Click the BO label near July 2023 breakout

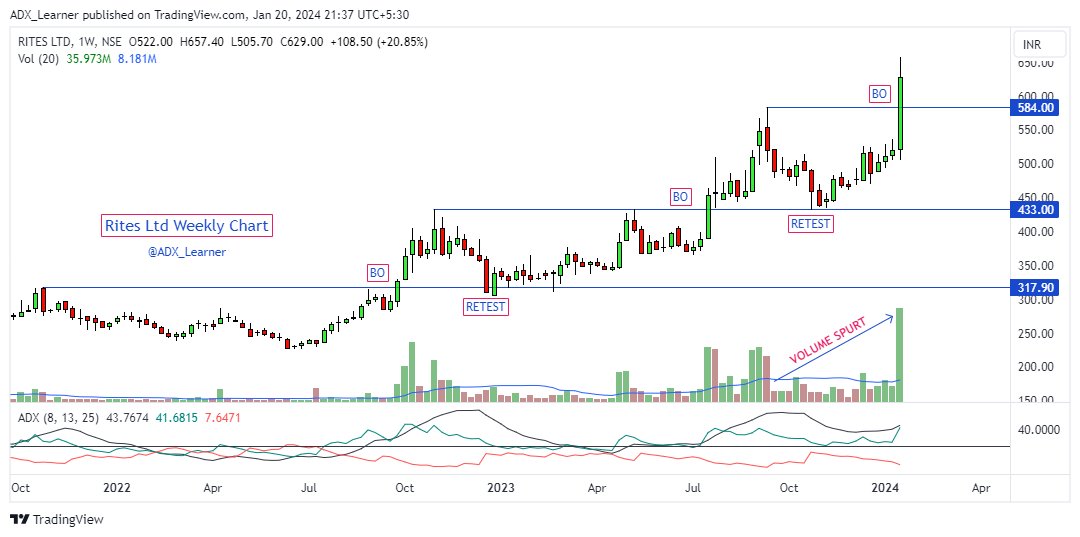[681, 197]
